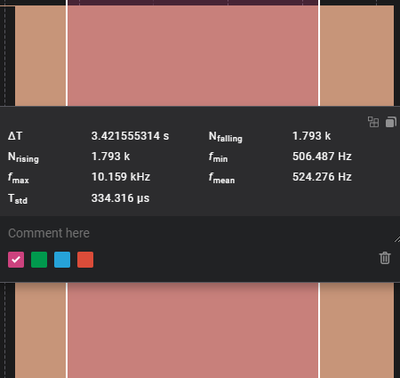The height and width of the screenshot is (378, 400).
Task: Click the f mean label
Action: coord(222,178)
